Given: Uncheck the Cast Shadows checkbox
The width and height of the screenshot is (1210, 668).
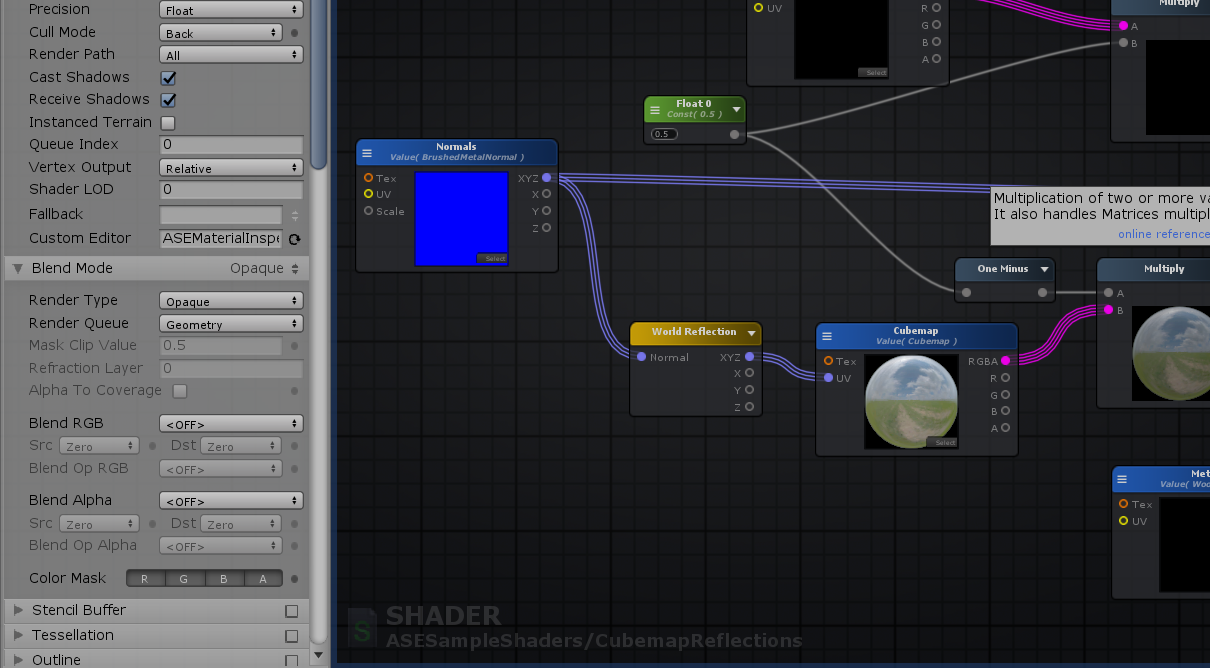Looking at the screenshot, I should click(168, 76).
